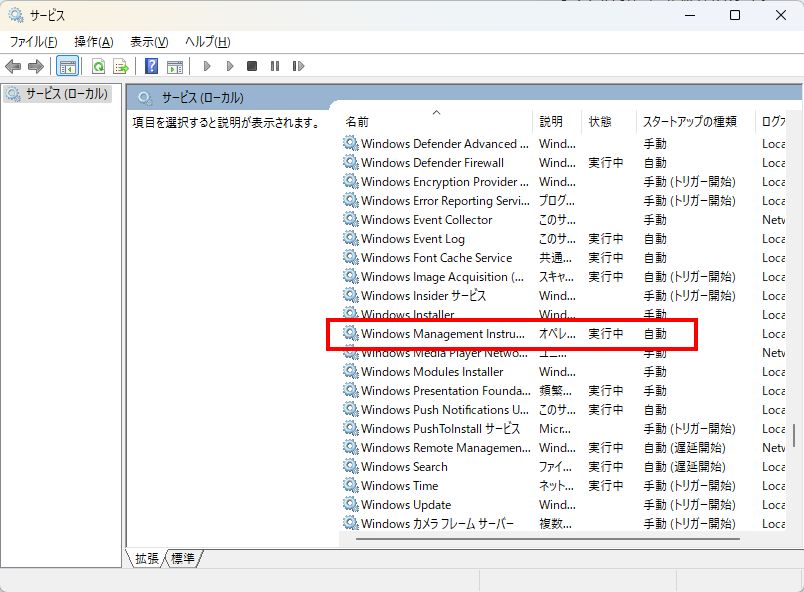This screenshot has width=804, height=592.
Task: Click the horizontal scrollbar of the services list
Action: tap(548, 539)
